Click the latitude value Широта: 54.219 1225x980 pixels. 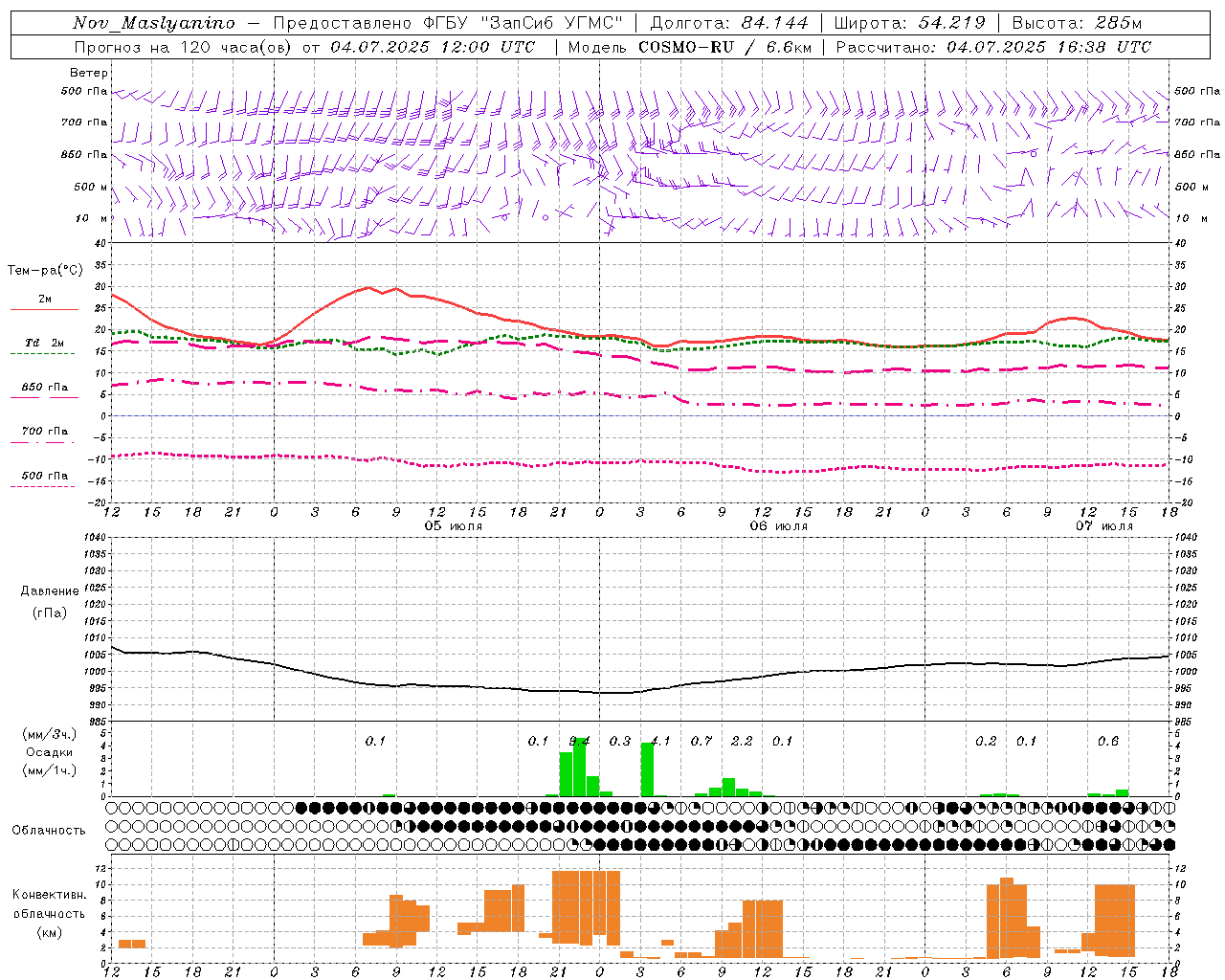(x=909, y=23)
